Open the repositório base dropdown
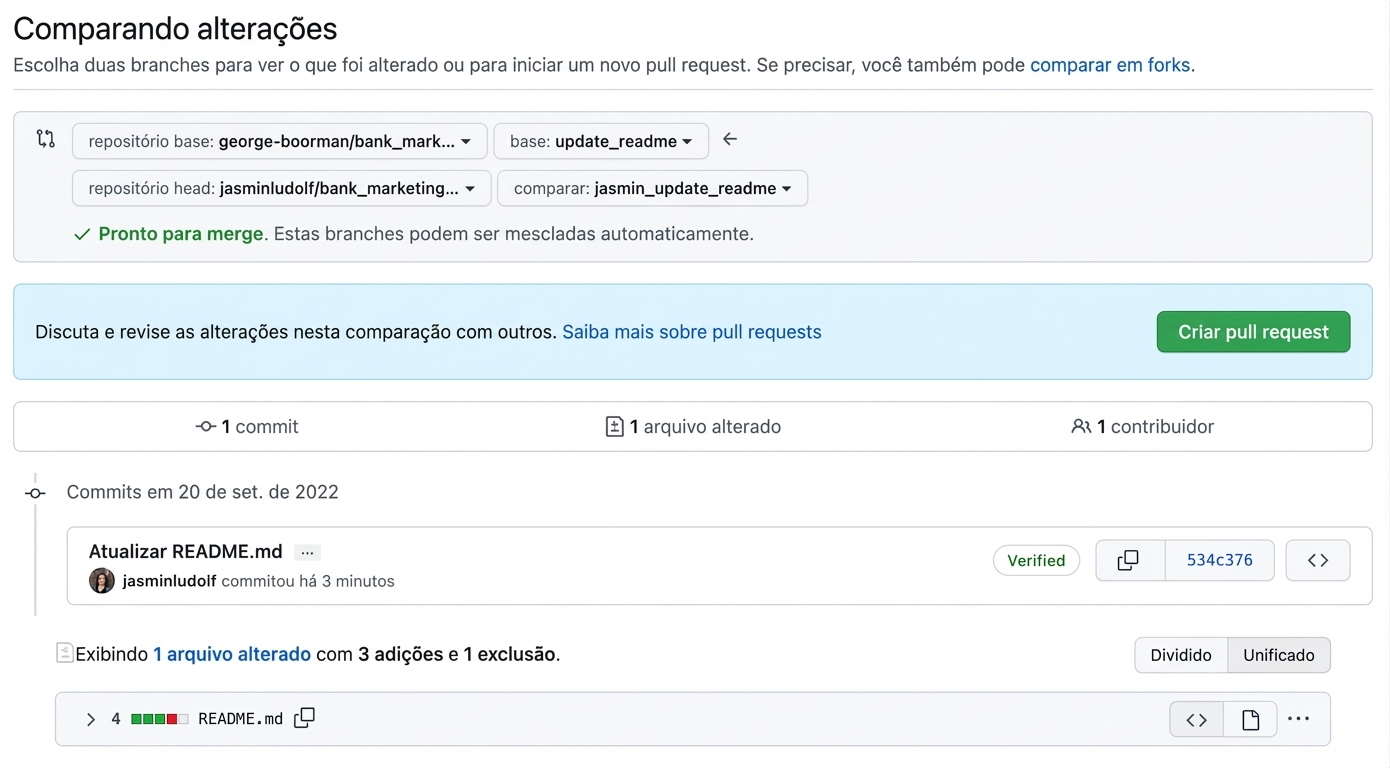Screen dimensions: 1390x768 click(x=280, y=141)
